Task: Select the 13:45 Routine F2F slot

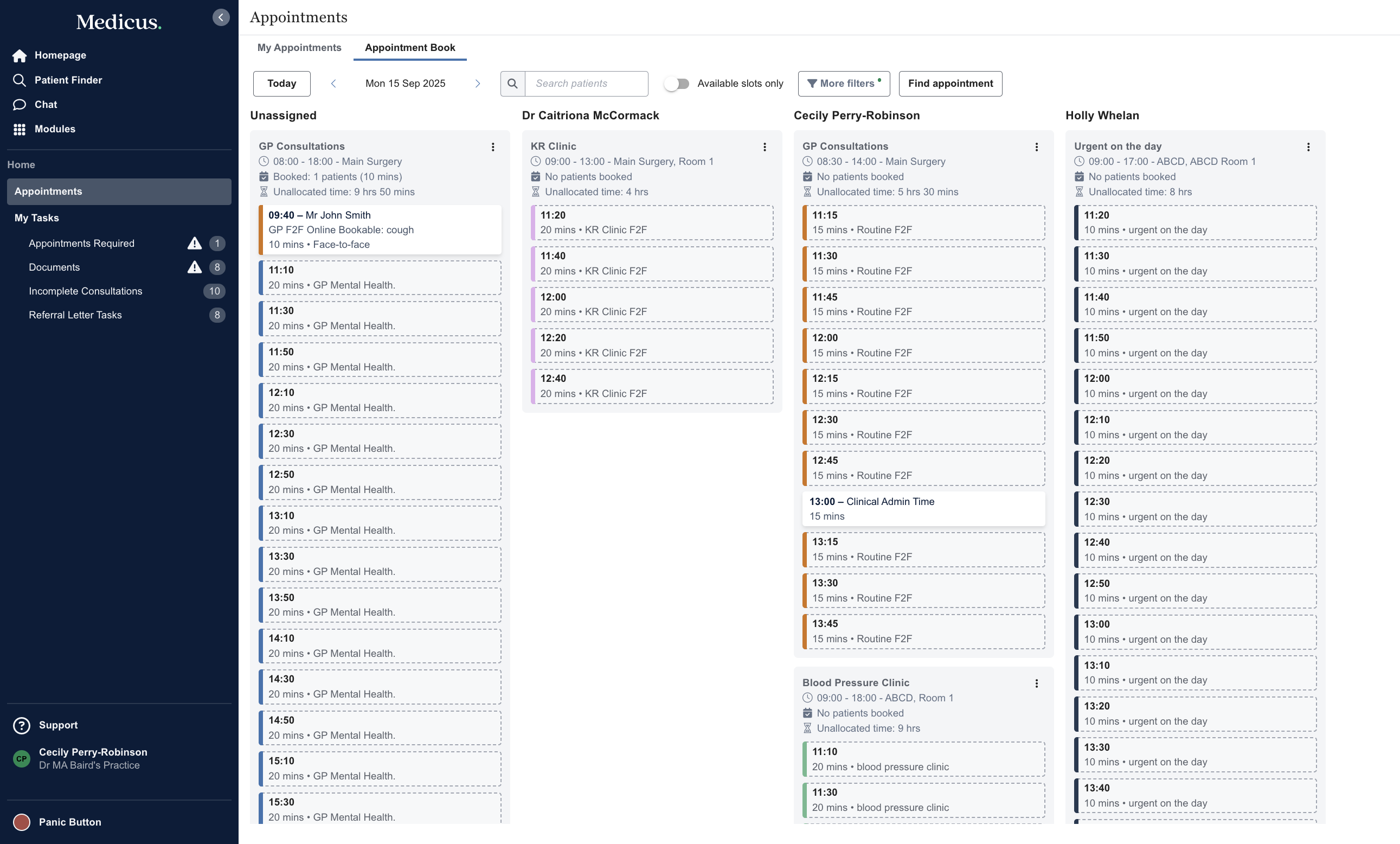Action: (x=923, y=631)
